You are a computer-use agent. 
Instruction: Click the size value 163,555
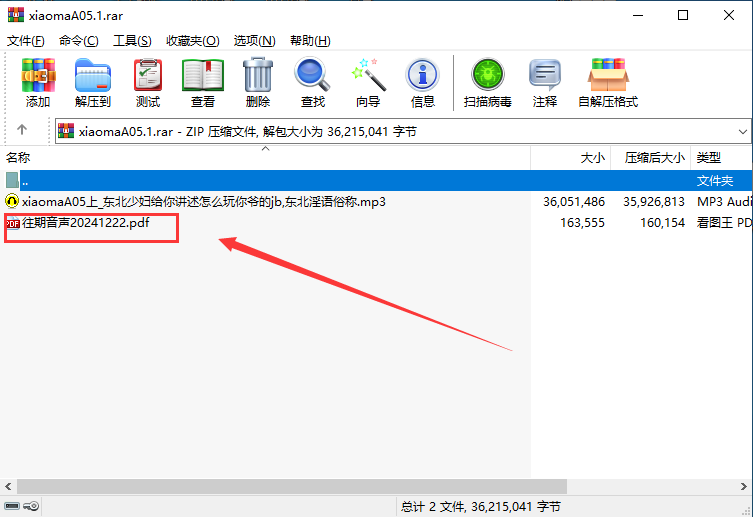[x=582, y=223]
